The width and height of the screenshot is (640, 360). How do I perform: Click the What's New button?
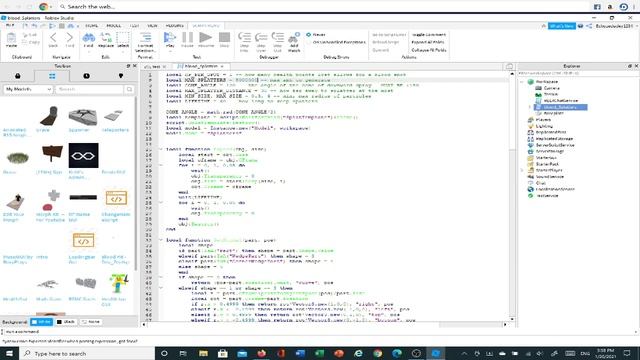562,26
